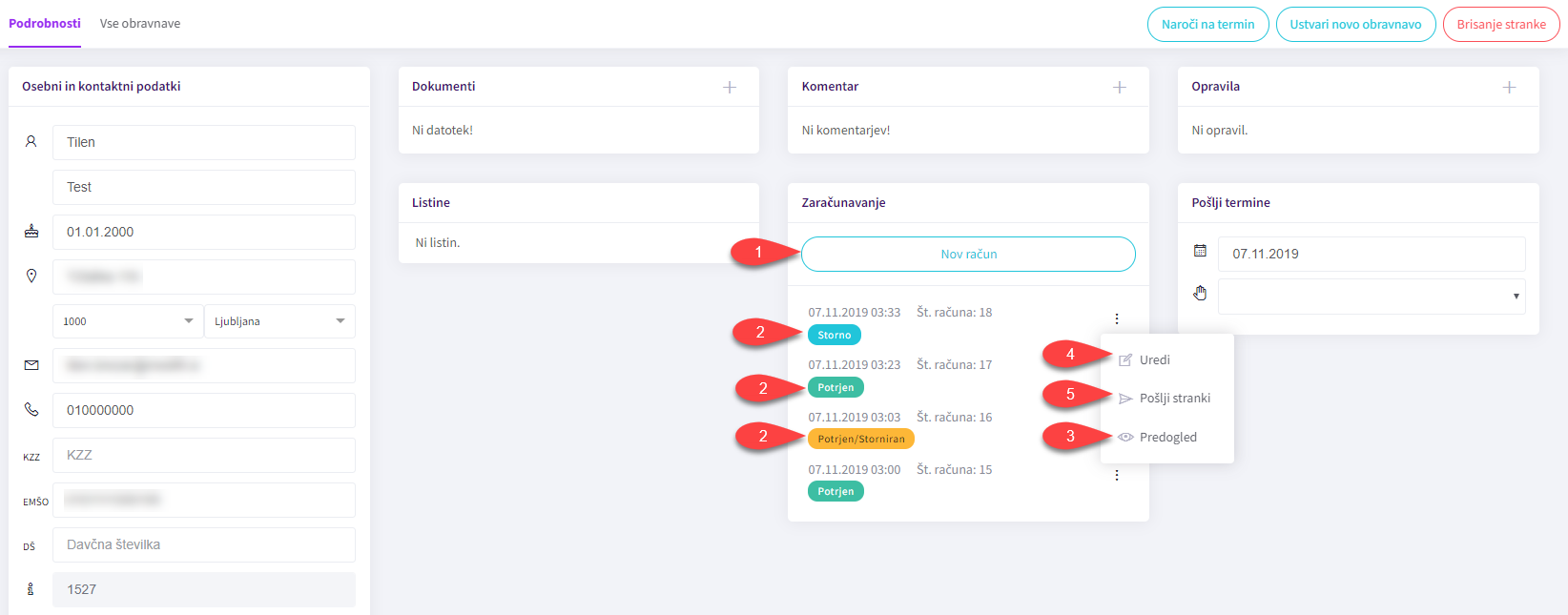The height and width of the screenshot is (615, 1568).
Task: Open three-dot menu for invoice 15
Action: click(x=1116, y=475)
